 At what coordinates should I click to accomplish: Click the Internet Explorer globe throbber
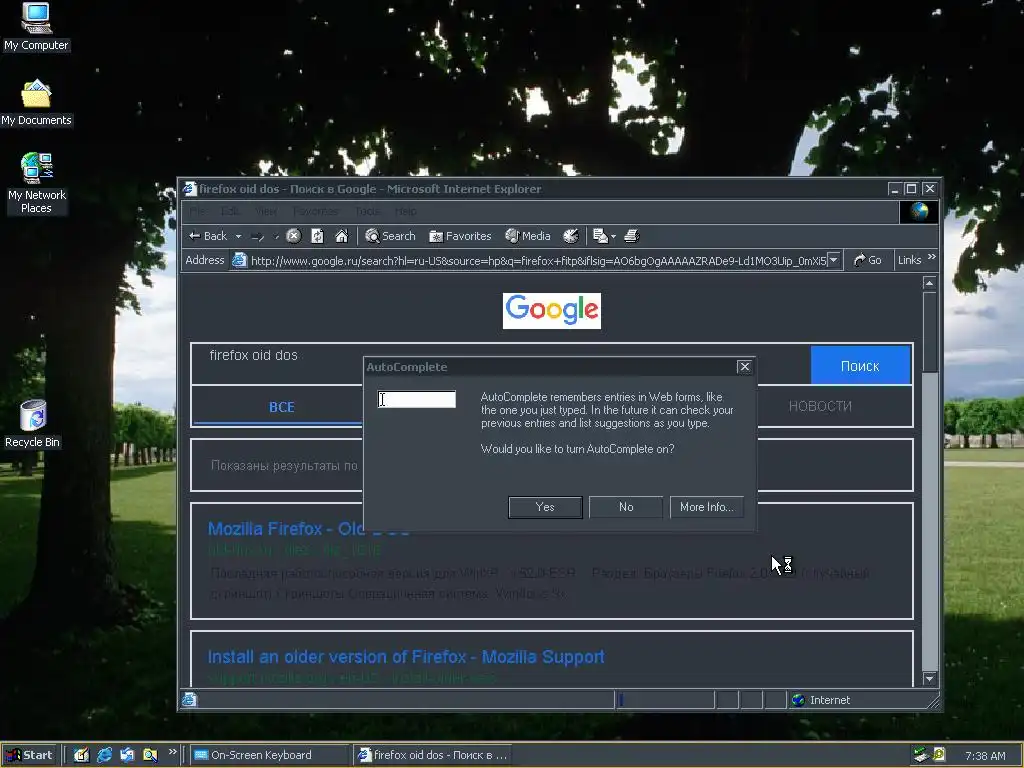(x=920, y=212)
